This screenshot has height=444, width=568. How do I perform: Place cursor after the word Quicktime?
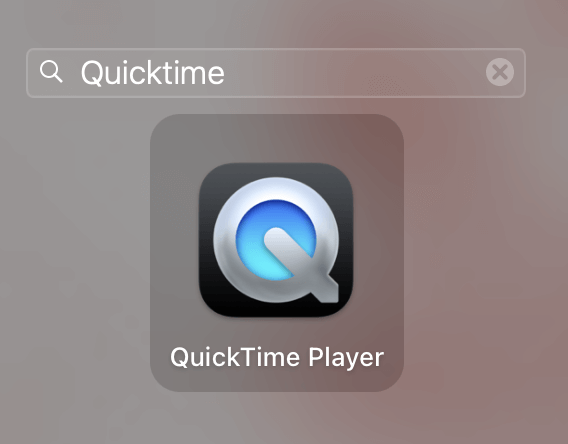[x=226, y=73]
